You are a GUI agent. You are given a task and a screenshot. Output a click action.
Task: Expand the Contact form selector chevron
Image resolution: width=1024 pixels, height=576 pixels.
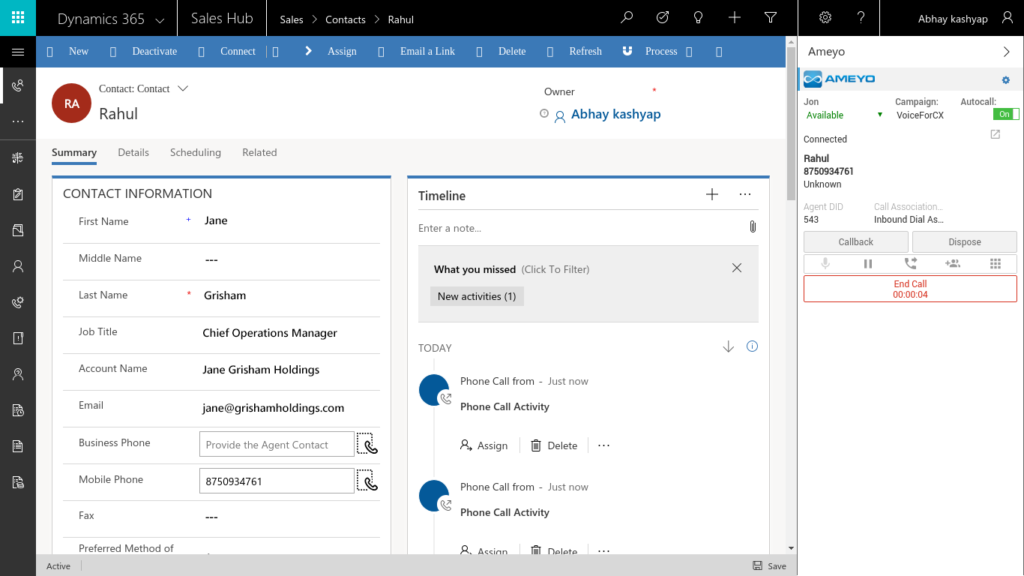pos(183,88)
